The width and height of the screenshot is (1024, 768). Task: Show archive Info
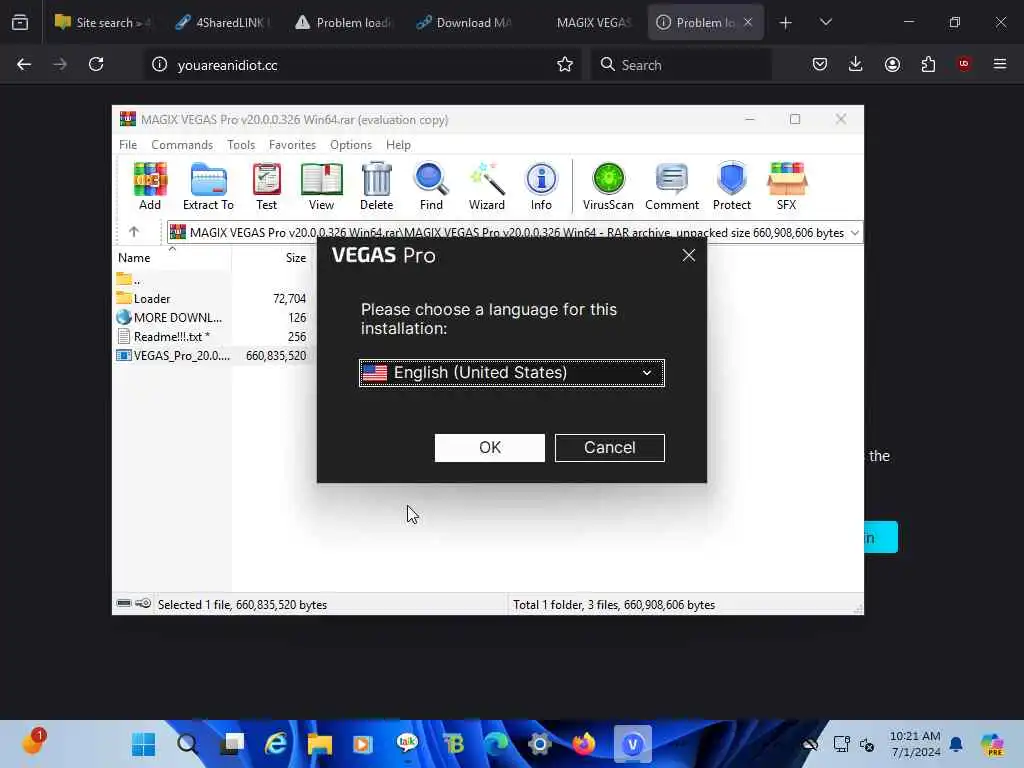pos(541,186)
